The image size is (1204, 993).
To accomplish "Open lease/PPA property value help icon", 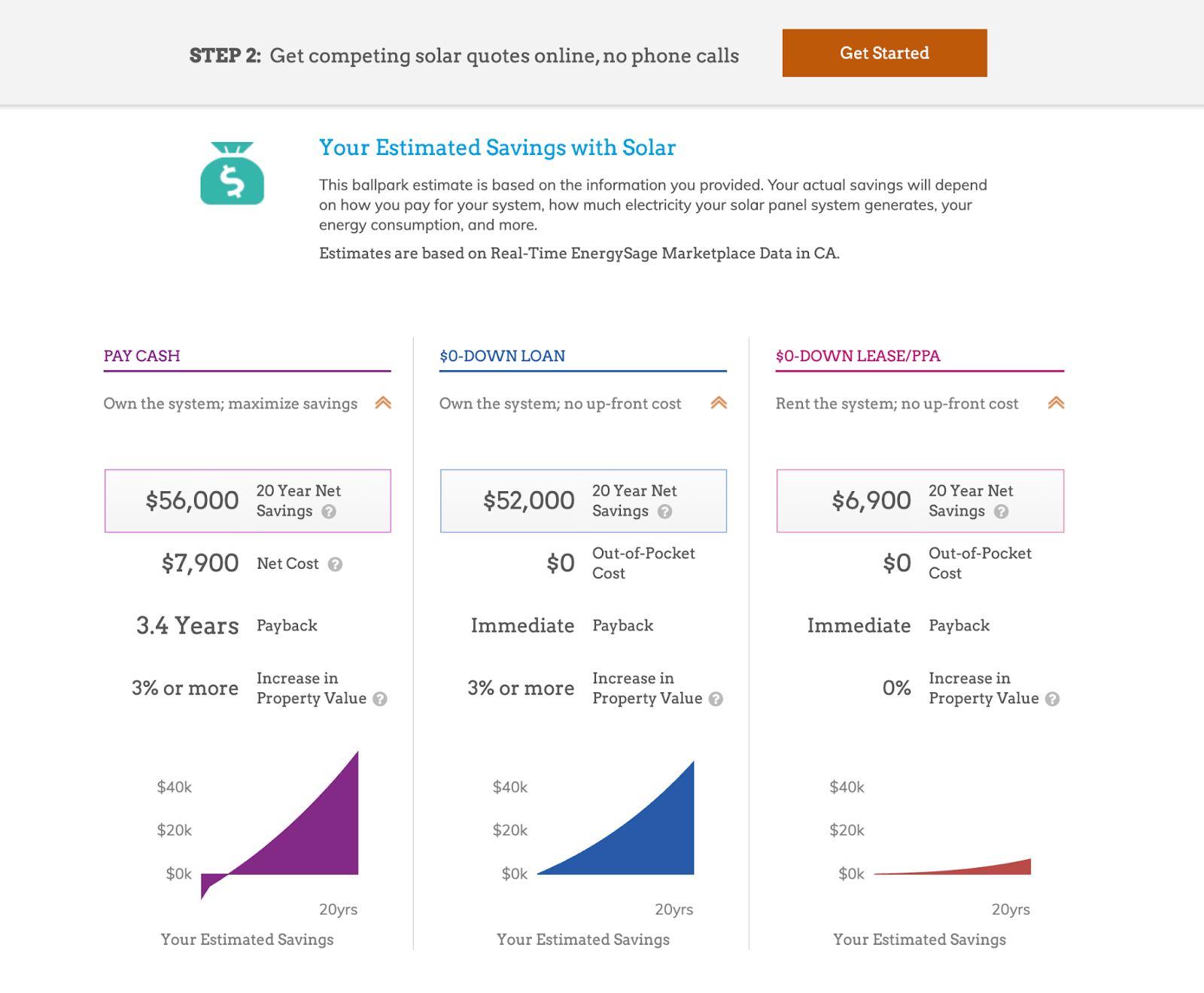I will (1052, 699).
